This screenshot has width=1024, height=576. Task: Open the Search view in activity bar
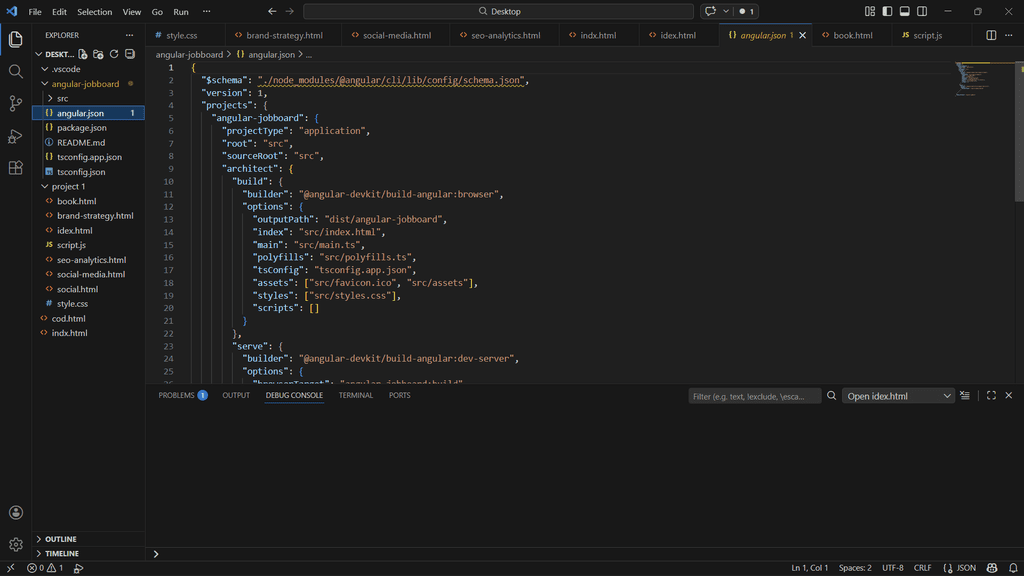[x=16, y=71]
